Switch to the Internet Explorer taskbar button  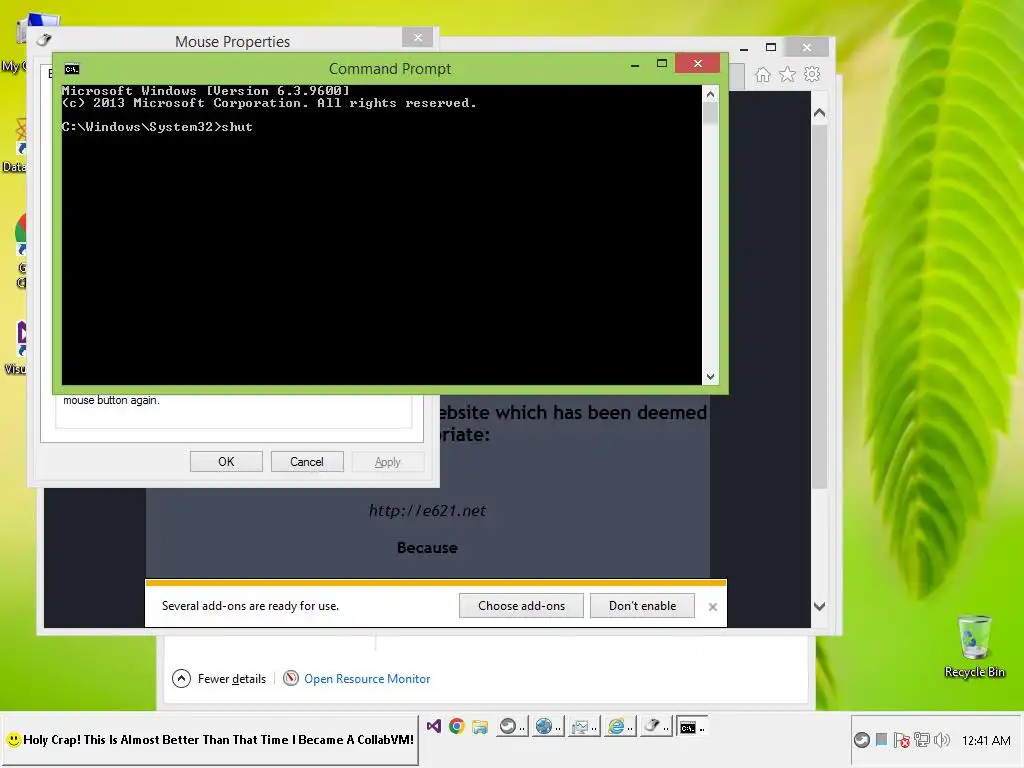(620, 727)
